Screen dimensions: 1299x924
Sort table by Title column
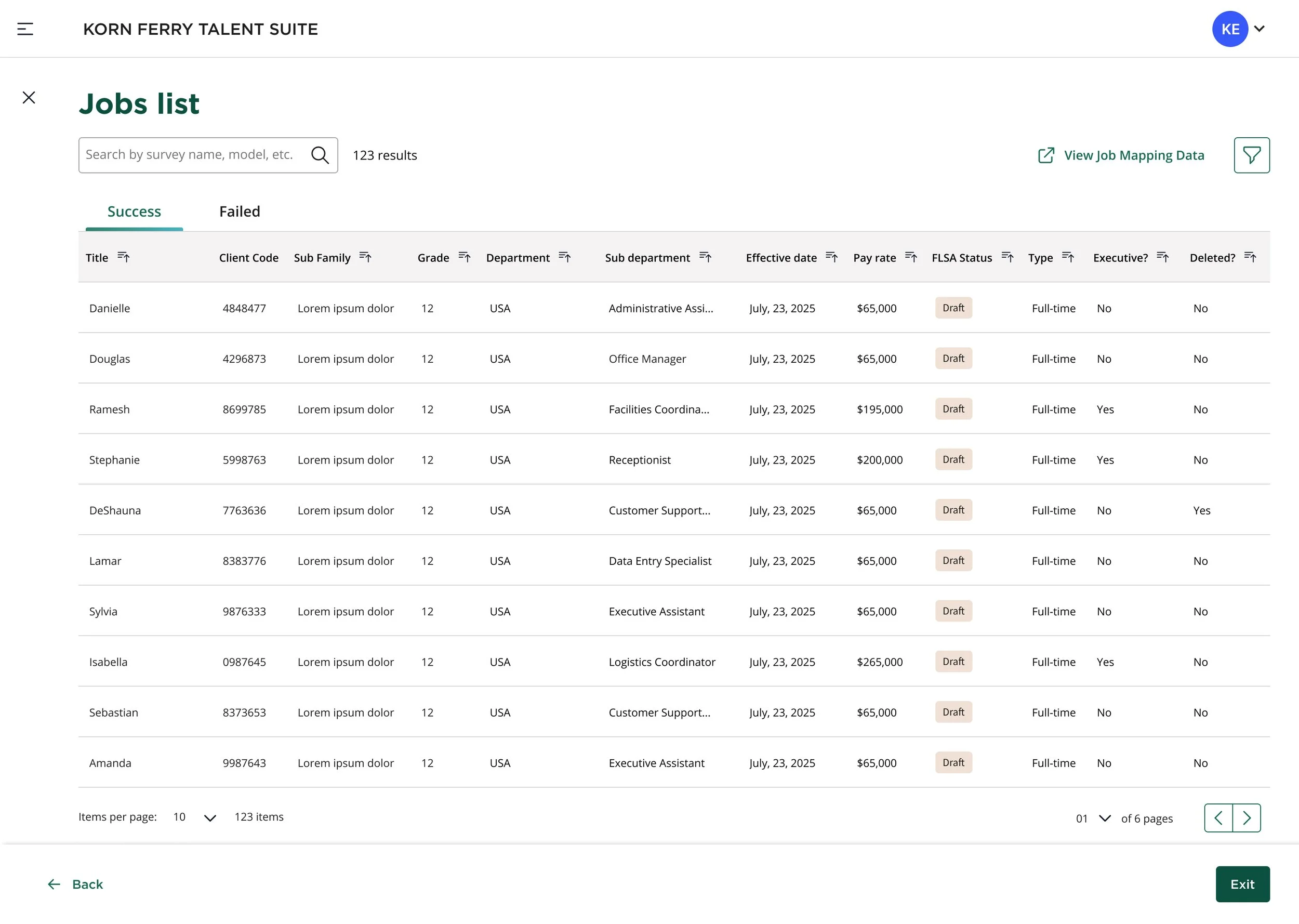124,257
